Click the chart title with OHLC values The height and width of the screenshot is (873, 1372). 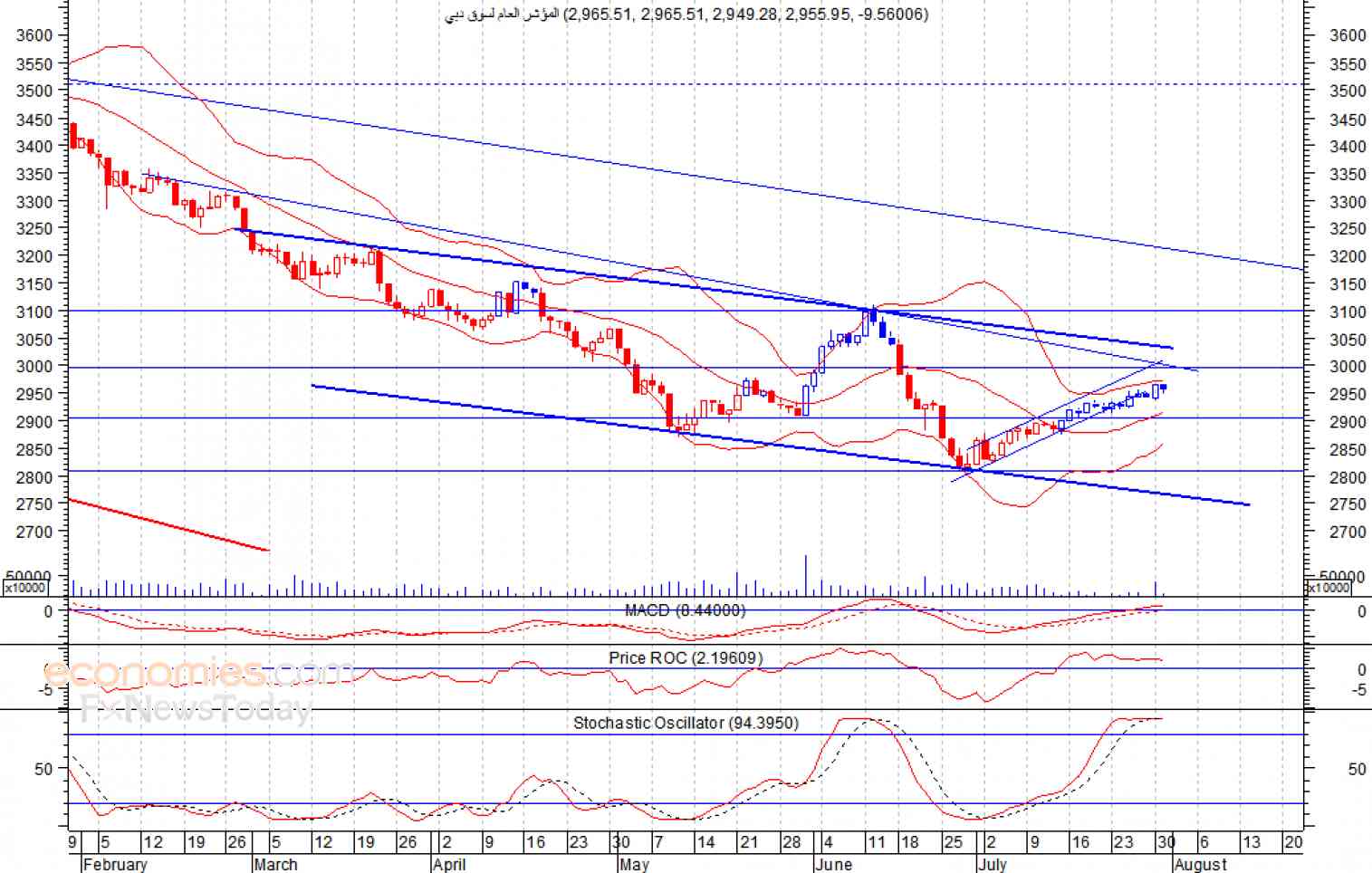coord(686,14)
